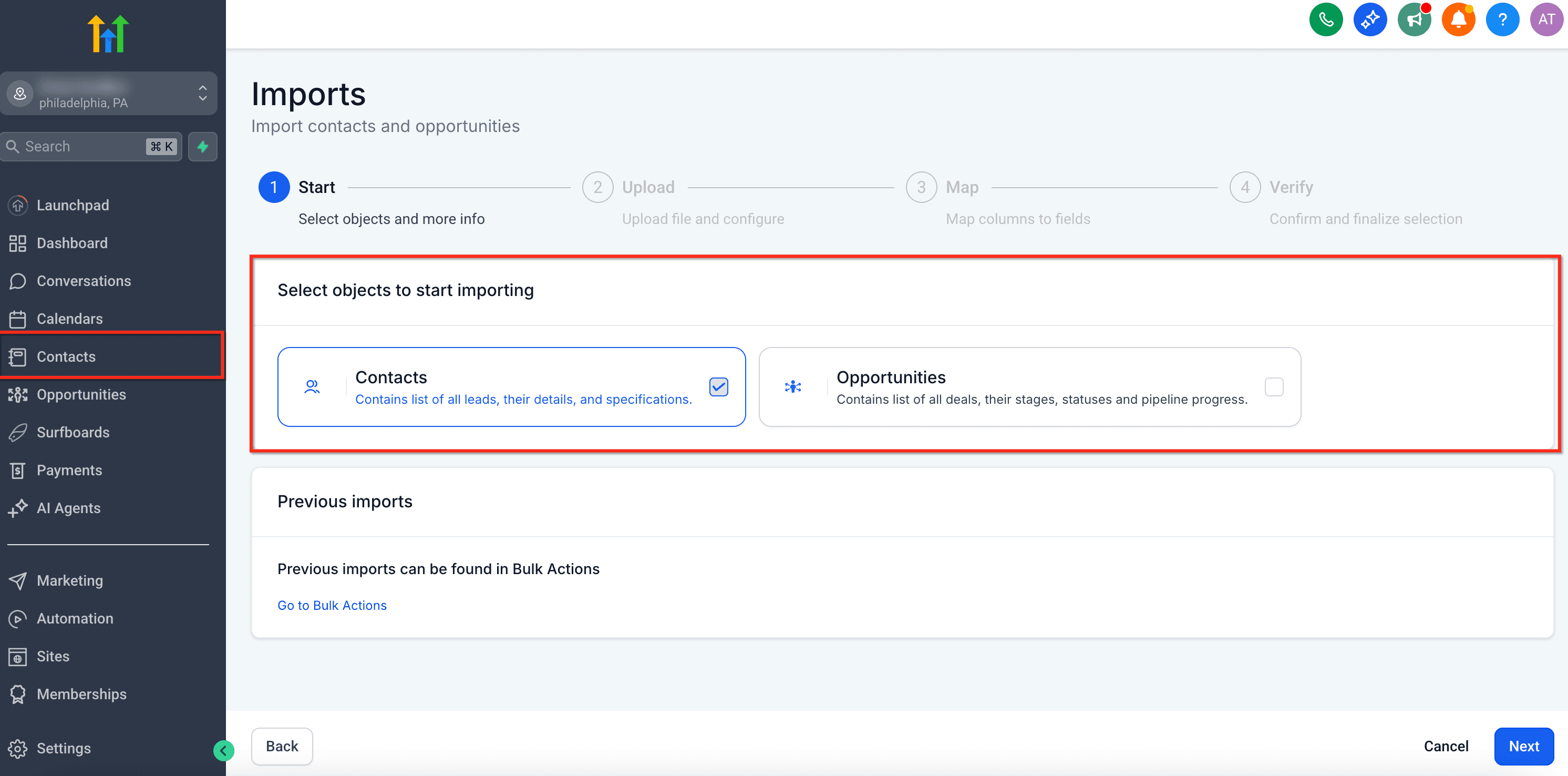Click the green lightning quick actions icon
This screenshot has width=1568, height=776.
203,147
